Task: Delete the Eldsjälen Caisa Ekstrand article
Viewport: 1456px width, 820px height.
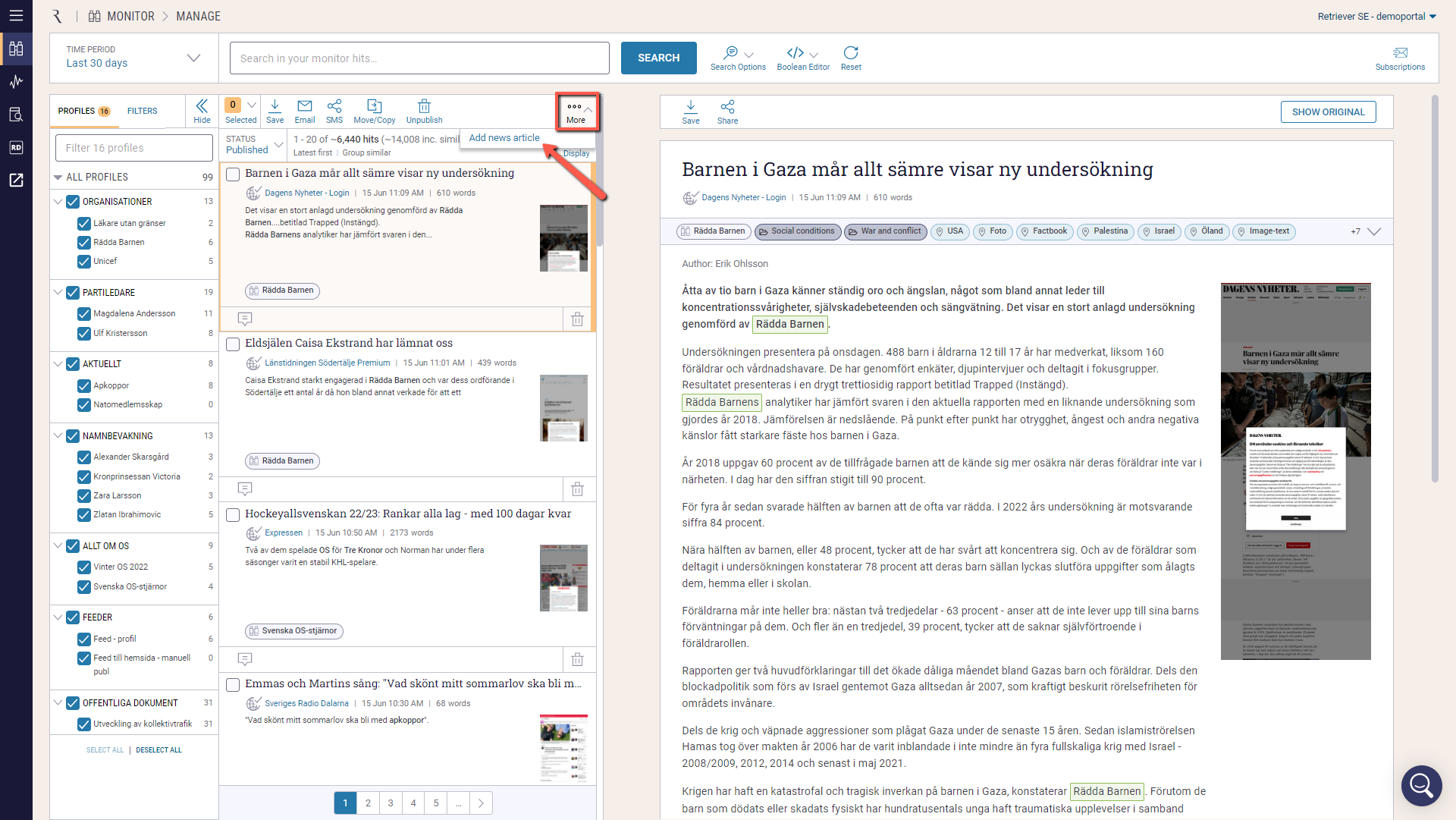Action: 577,489
